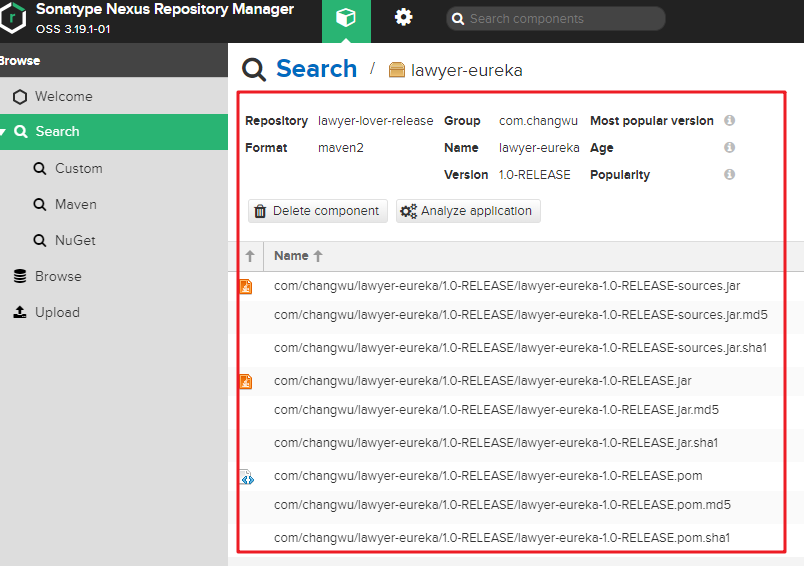The height and width of the screenshot is (566, 804).
Task: Click the Sonatype Nexus logo icon
Action: [13, 18]
